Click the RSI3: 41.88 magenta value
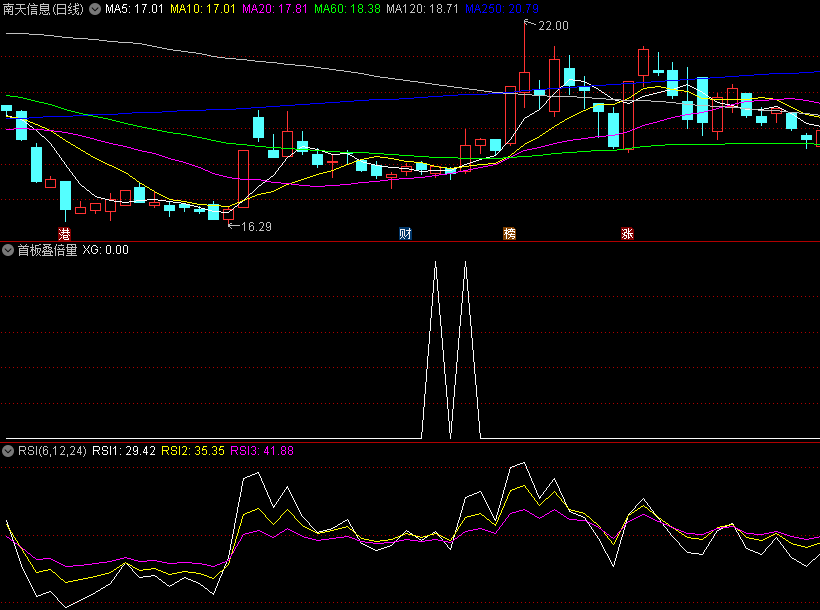This screenshot has height=610, width=820. 262,451
